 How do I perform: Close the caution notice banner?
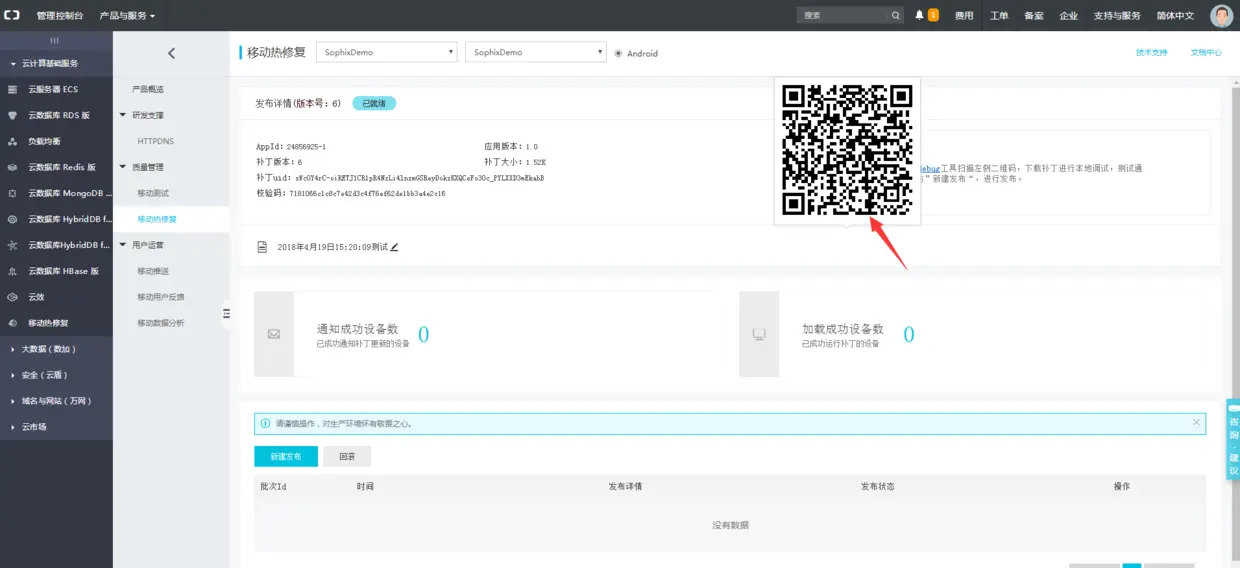coord(1196,423)
